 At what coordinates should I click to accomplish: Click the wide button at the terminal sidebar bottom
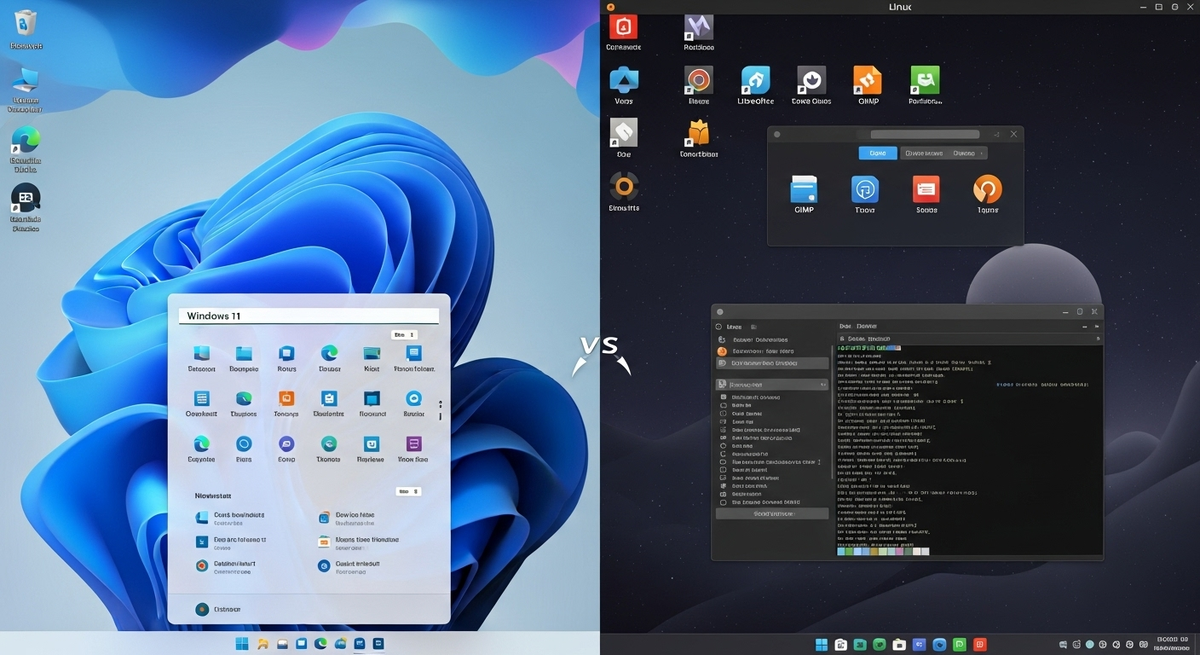click(x=772, y=514)
